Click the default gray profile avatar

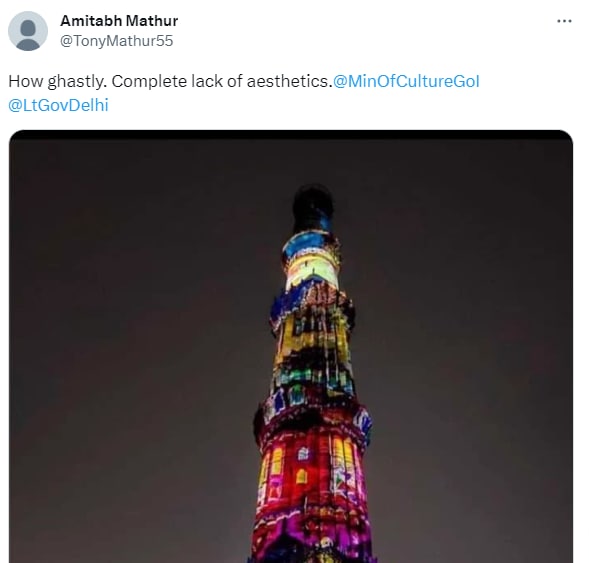(28, 31)
